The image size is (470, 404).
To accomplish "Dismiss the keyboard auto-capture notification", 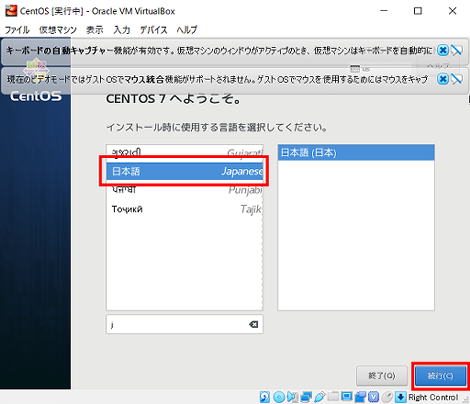I will point(443,50).
